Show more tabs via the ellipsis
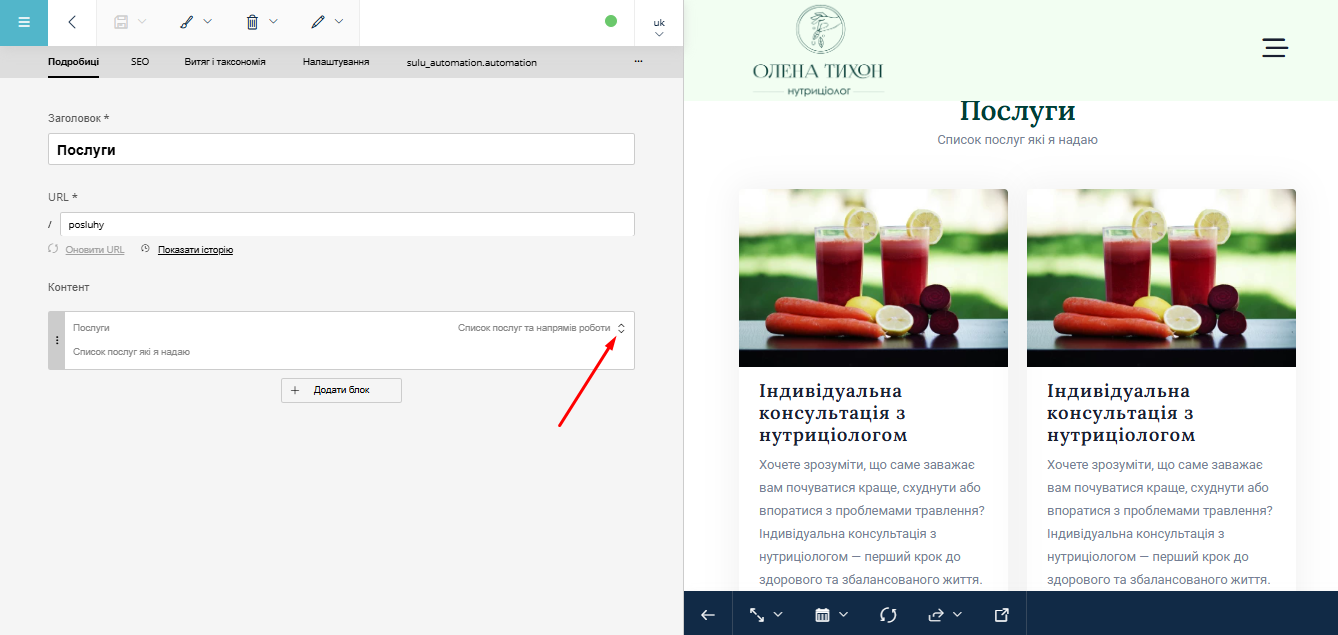This screenshot has height=635, width=1338. point(638,62)
